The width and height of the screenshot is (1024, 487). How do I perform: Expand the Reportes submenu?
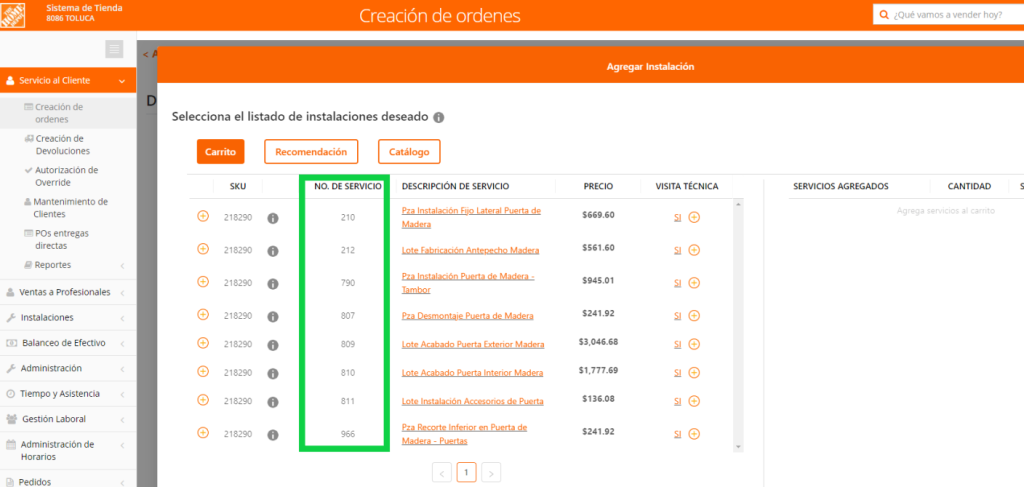[x=68, y=265]
